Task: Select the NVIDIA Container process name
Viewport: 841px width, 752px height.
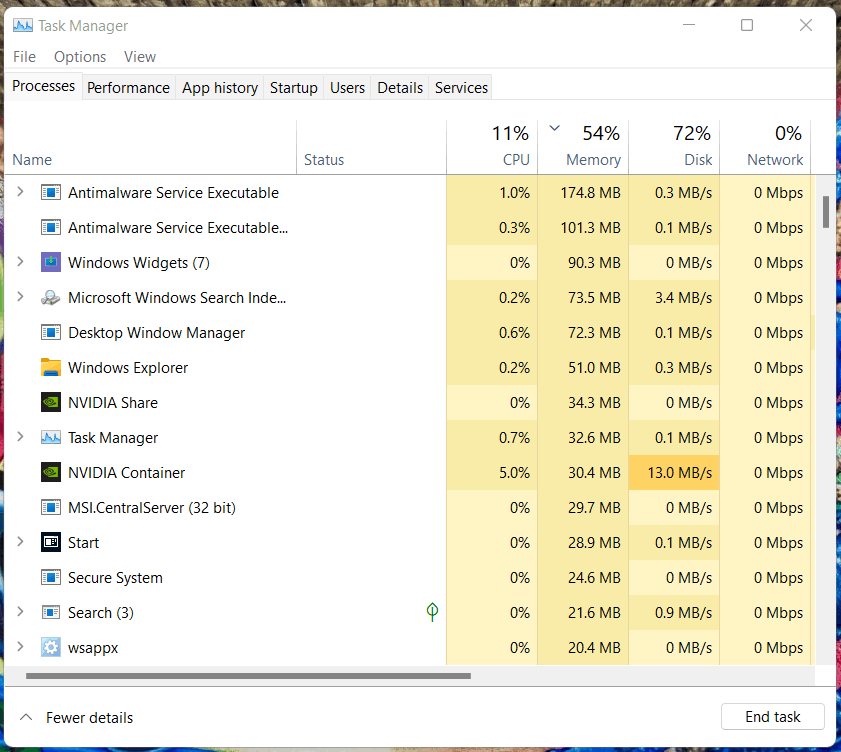Action: (127, 473)
